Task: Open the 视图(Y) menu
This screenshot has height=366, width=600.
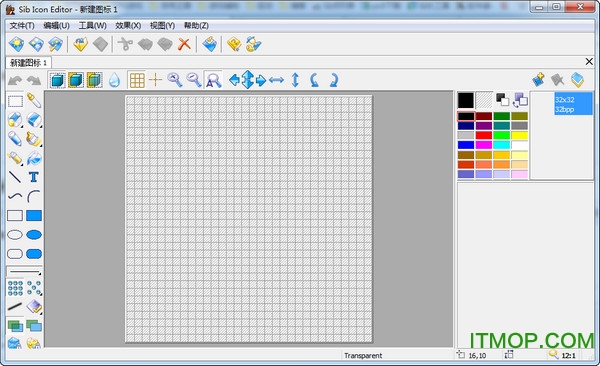Action: (x=162, y=26)
